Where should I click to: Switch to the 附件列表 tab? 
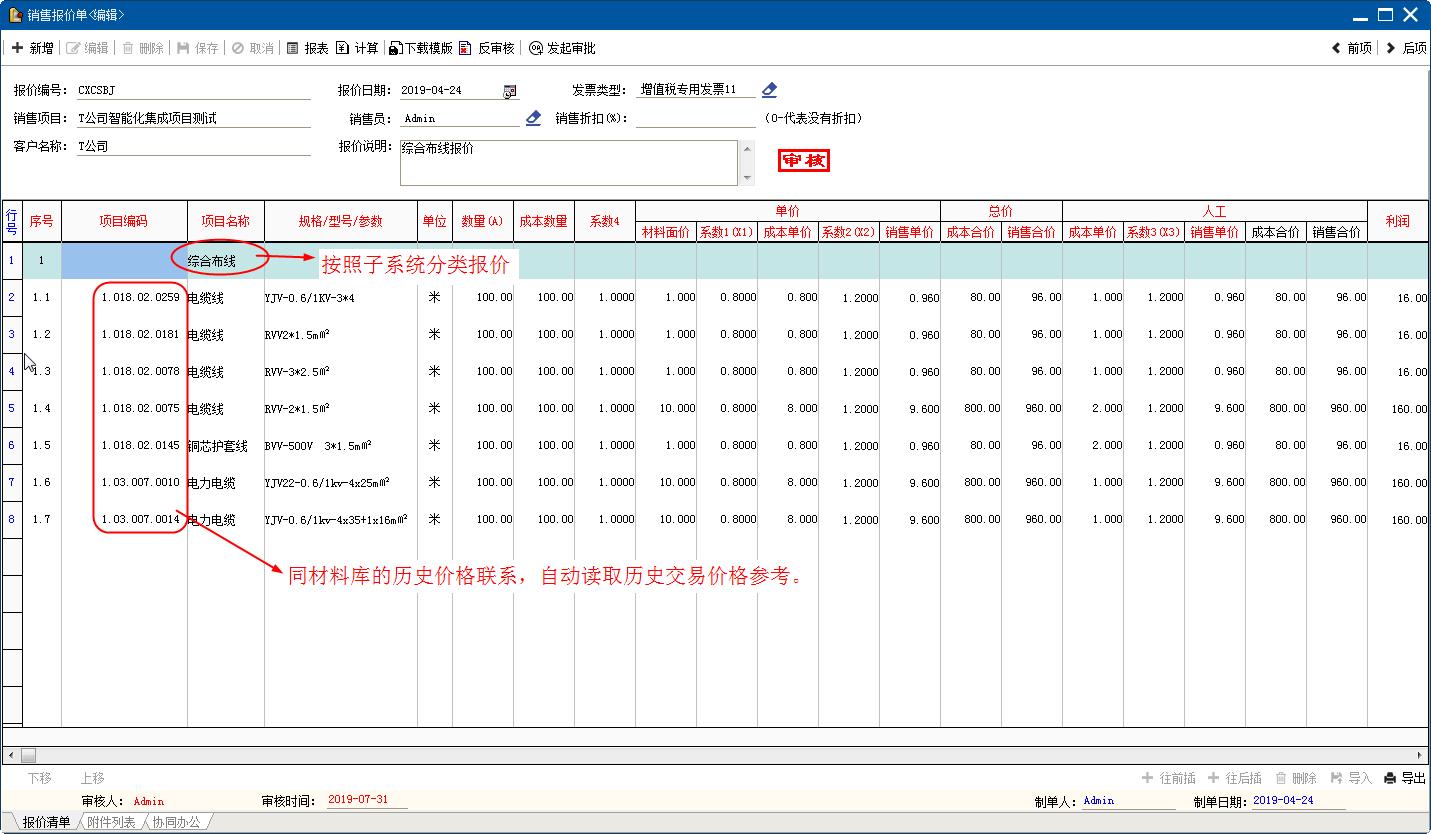(x=111, y=822)
